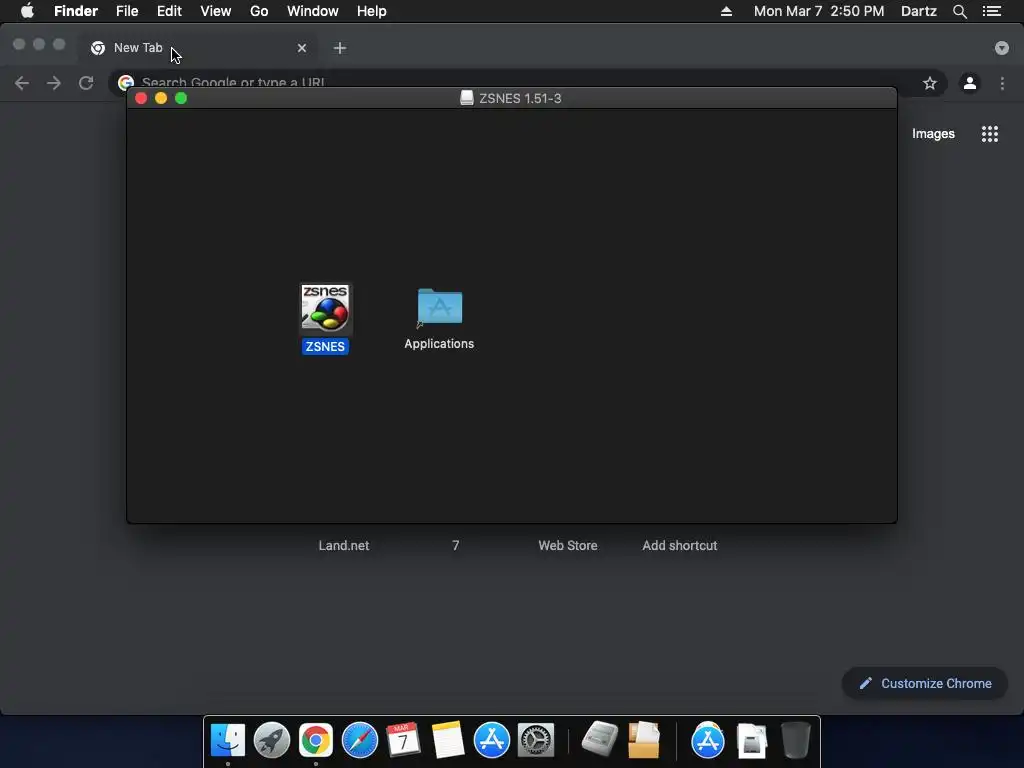Open Calendar from the Dock

click(403, 740)
